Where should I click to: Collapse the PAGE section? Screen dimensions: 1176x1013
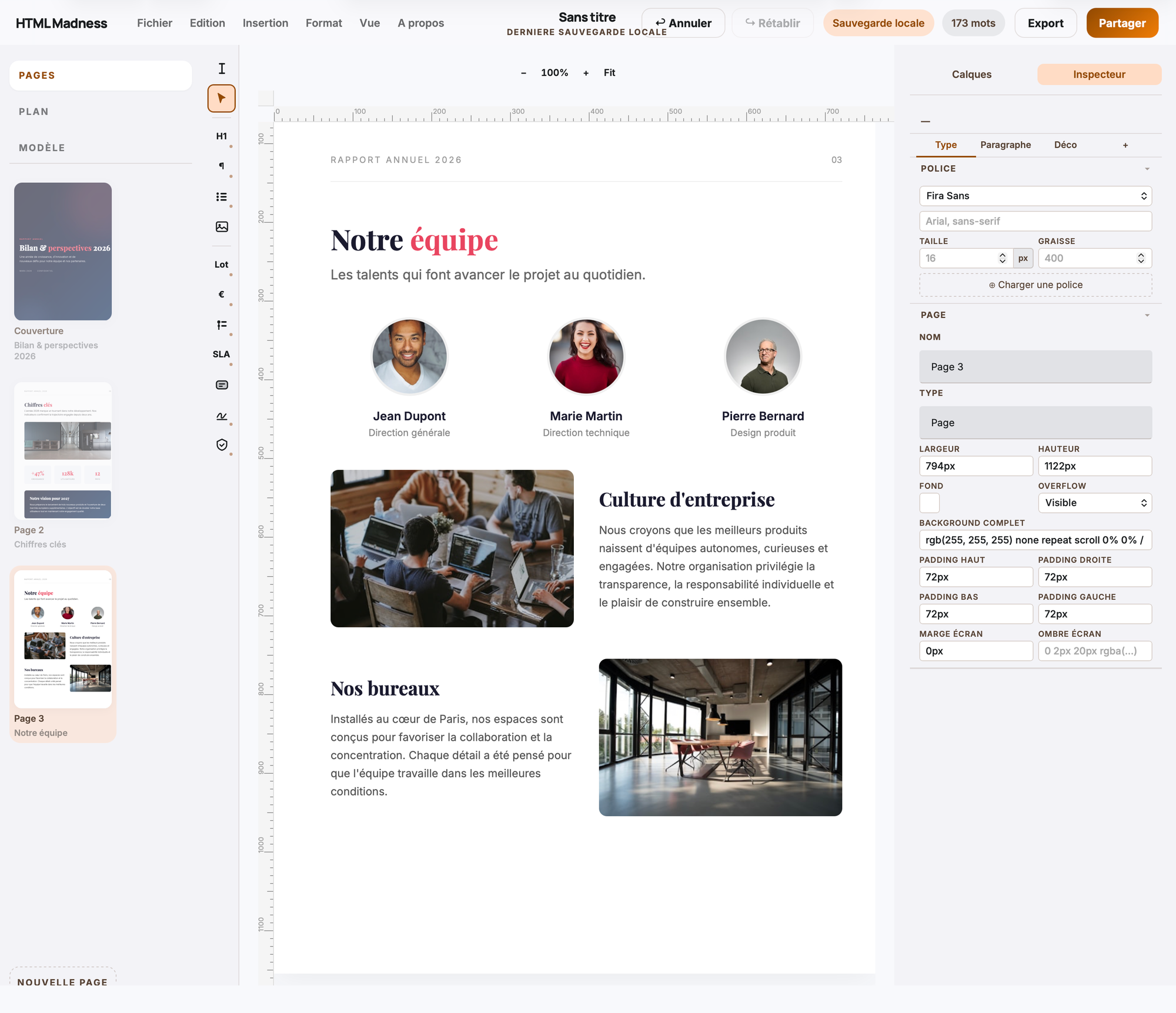(1147, 315)
